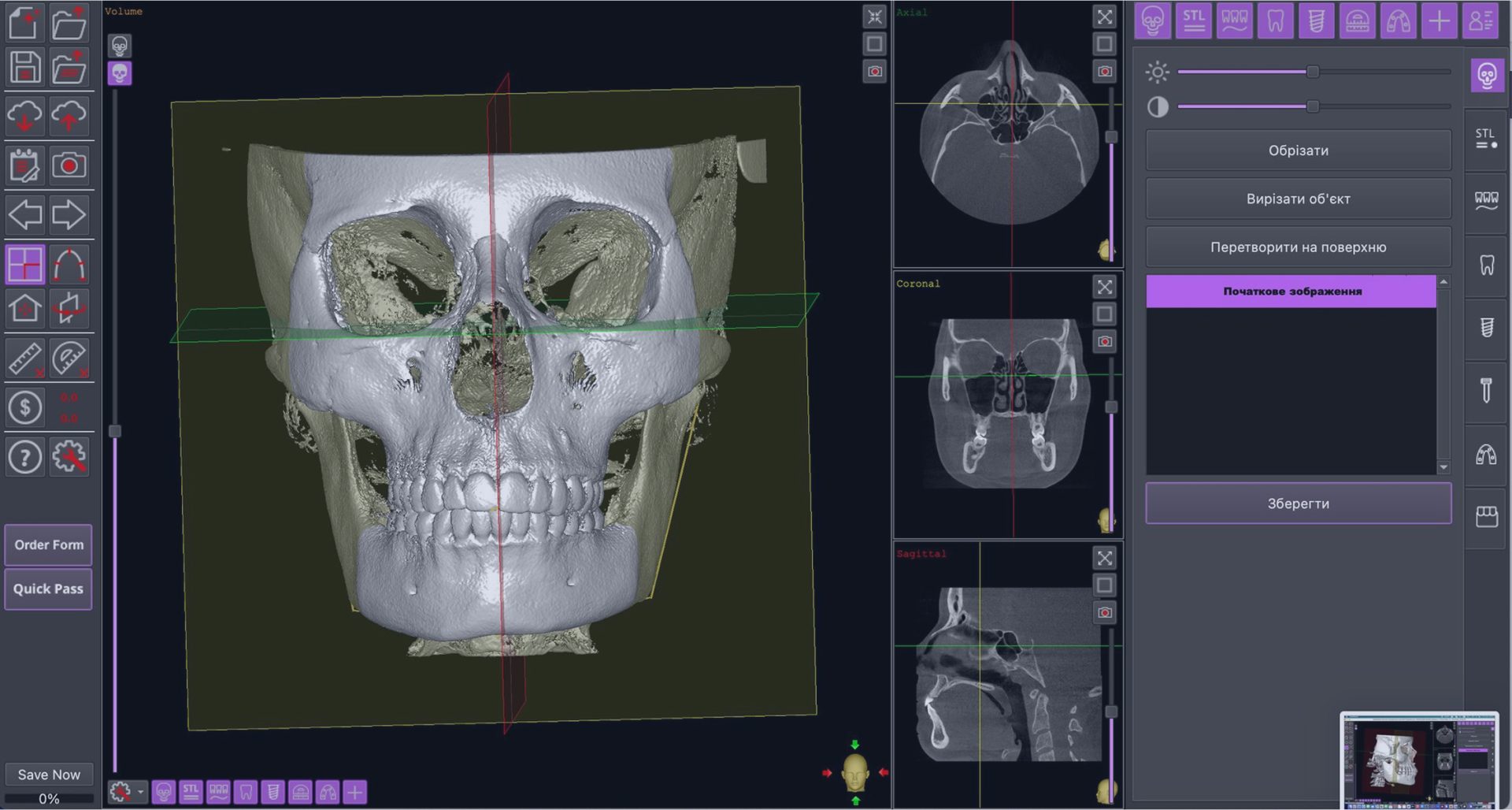Open the help question mark icon
This screenshot has height=810, width=1512.
pos(24,456)
